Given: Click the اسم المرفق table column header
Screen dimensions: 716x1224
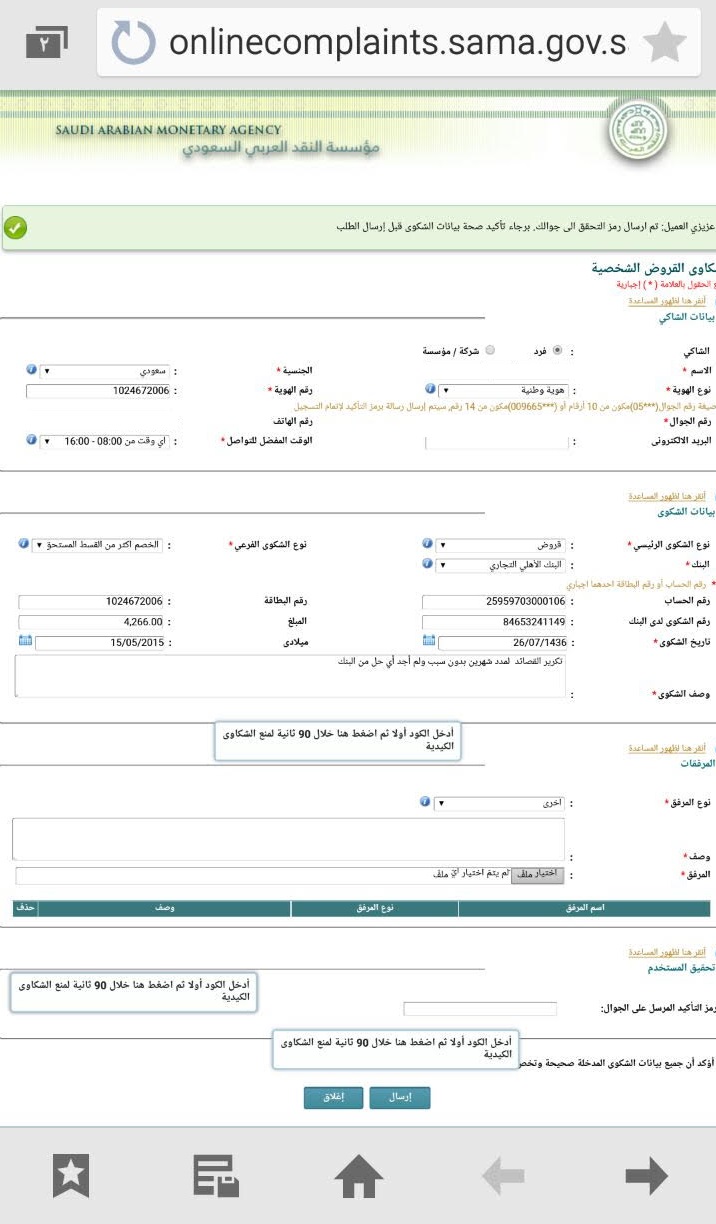Looking at the screenshot, I should tap(584, 908).
